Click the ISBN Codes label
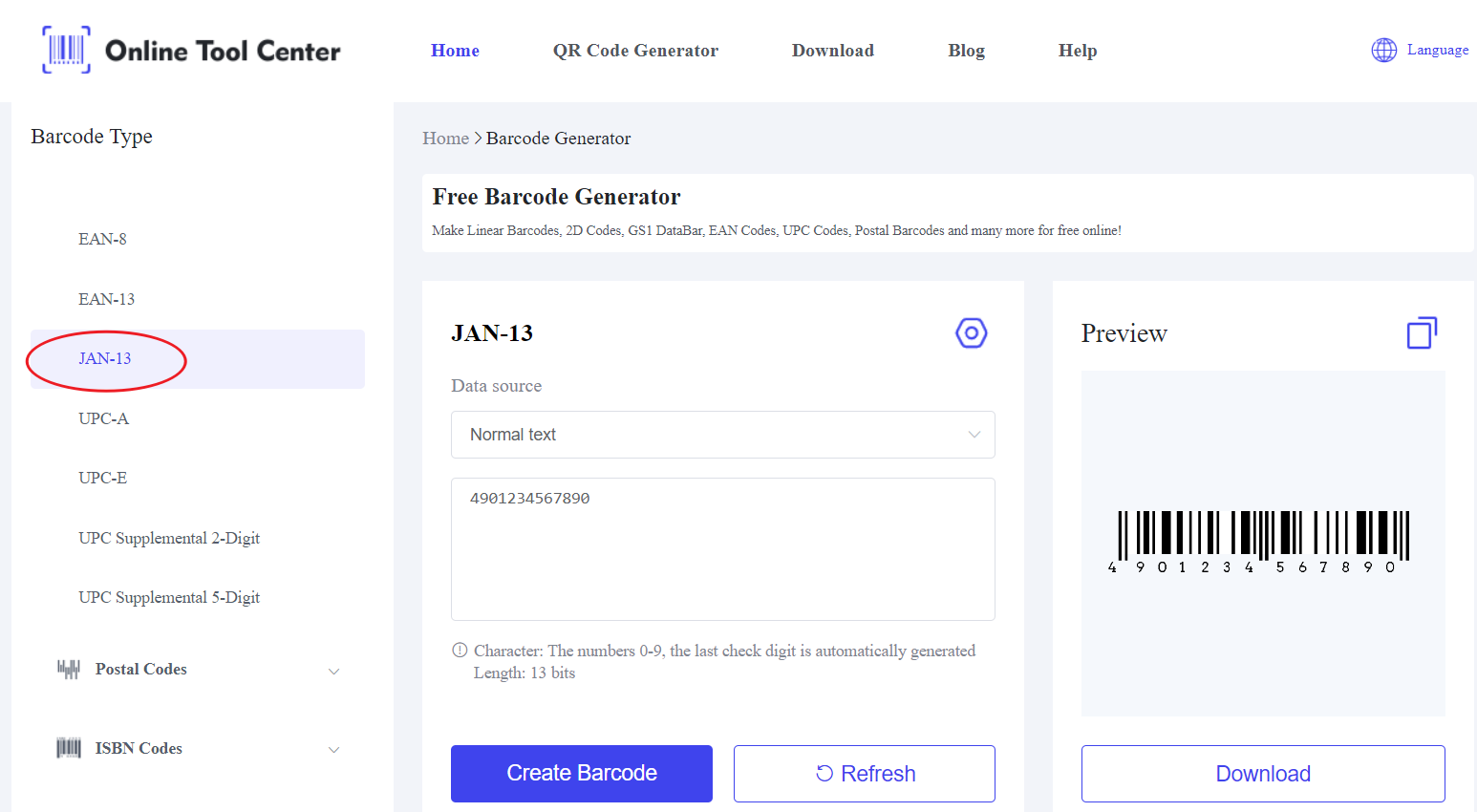The width and height of the screenshot is (1477, 812). 139,748
